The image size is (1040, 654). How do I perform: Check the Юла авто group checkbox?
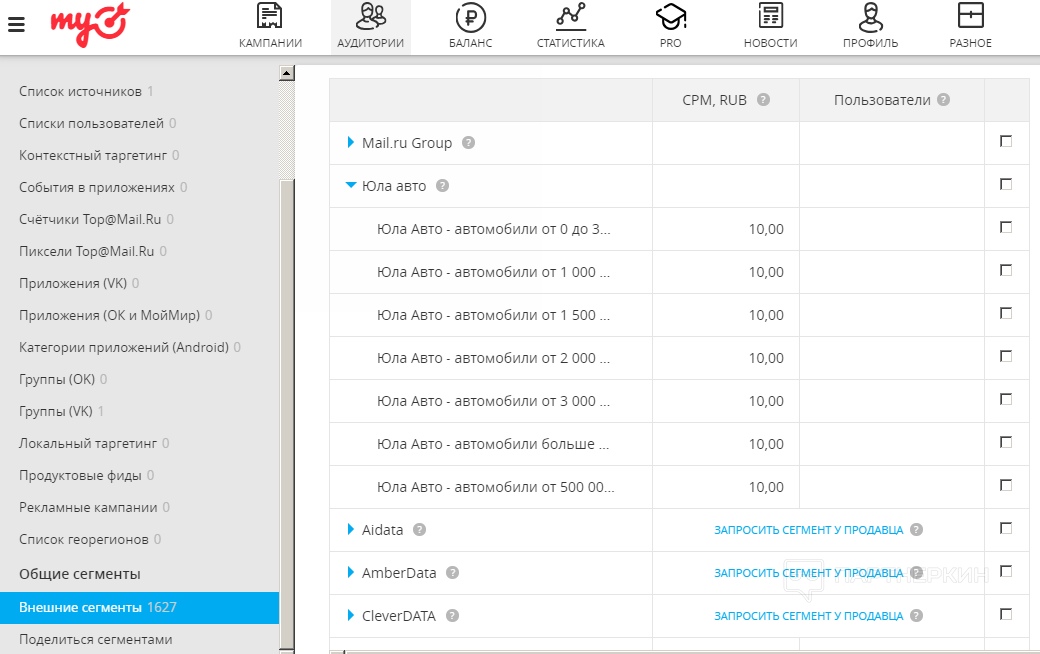pos(1006,184)
